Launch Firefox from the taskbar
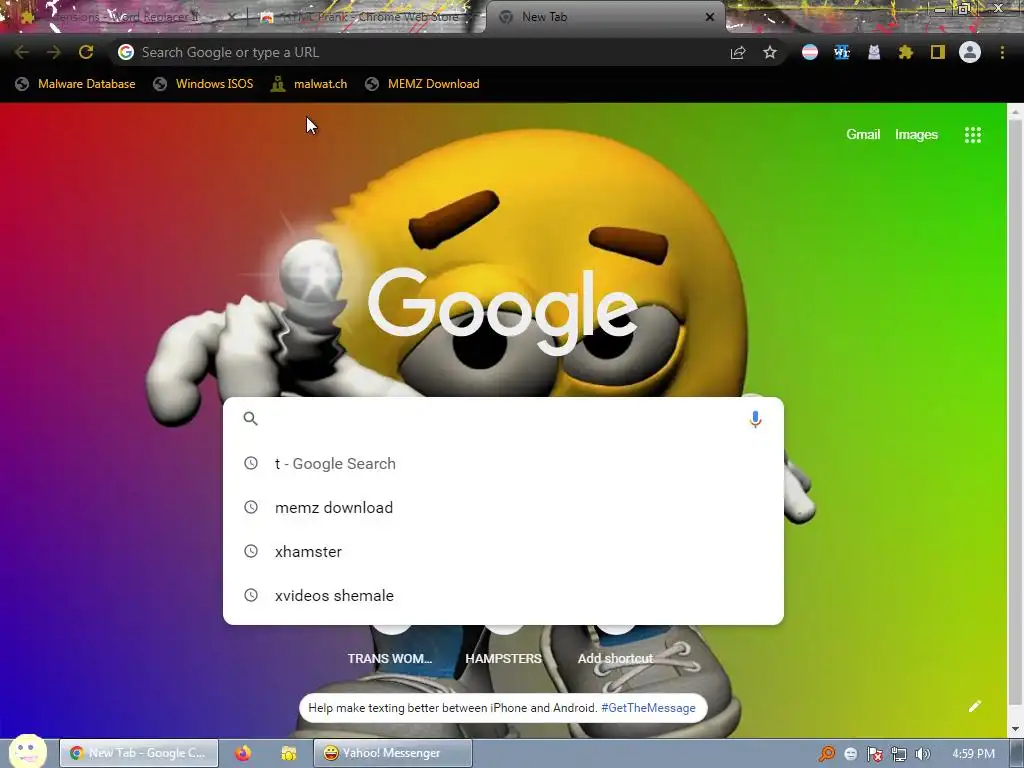 click(243, 753)
